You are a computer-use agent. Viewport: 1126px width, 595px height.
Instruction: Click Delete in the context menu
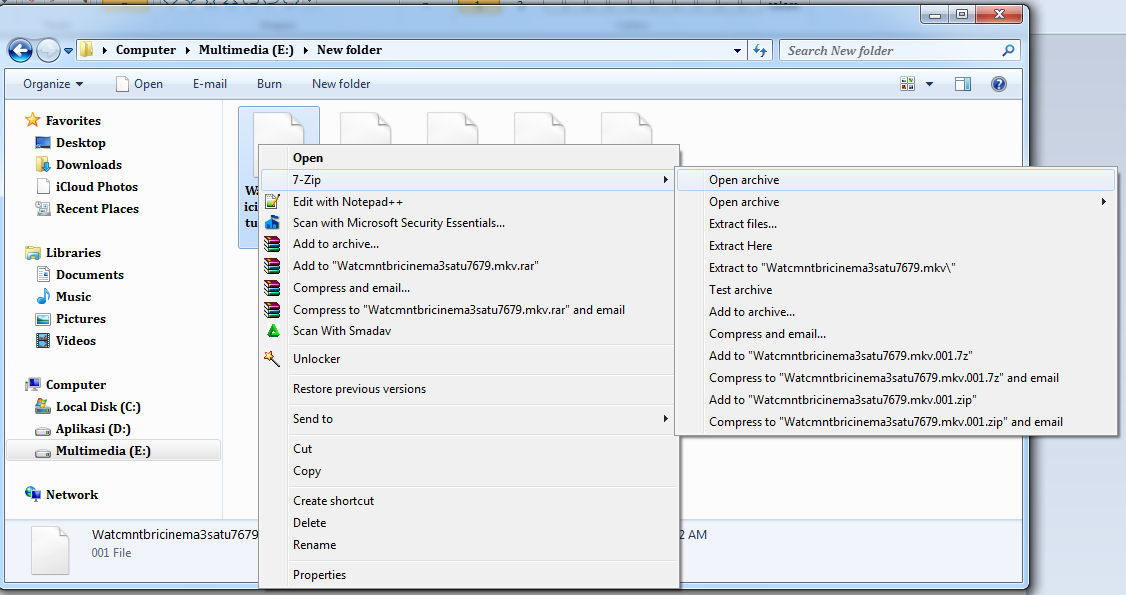[x=468, y=523]
